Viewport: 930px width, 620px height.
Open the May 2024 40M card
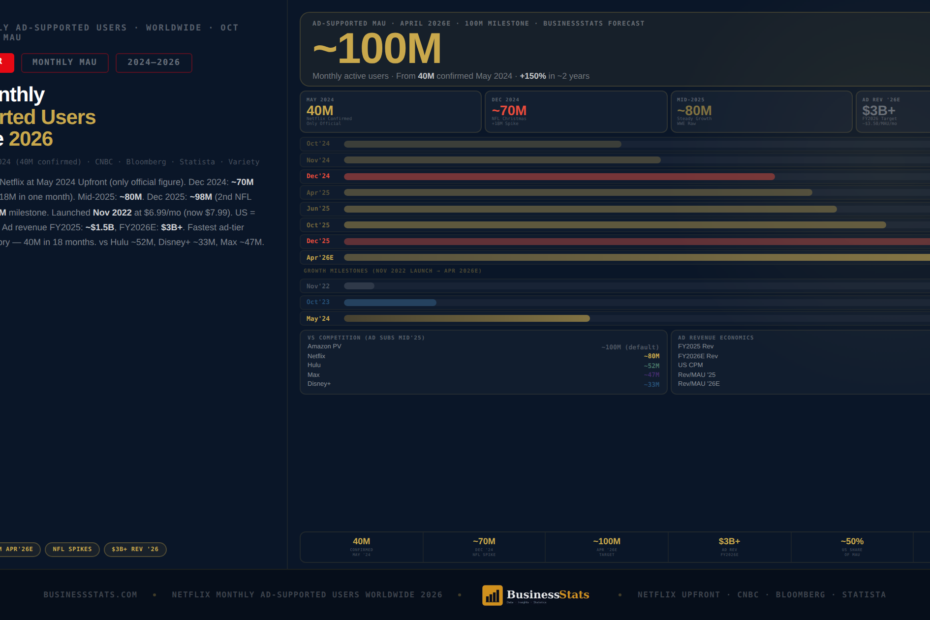[x=391, y=112]
